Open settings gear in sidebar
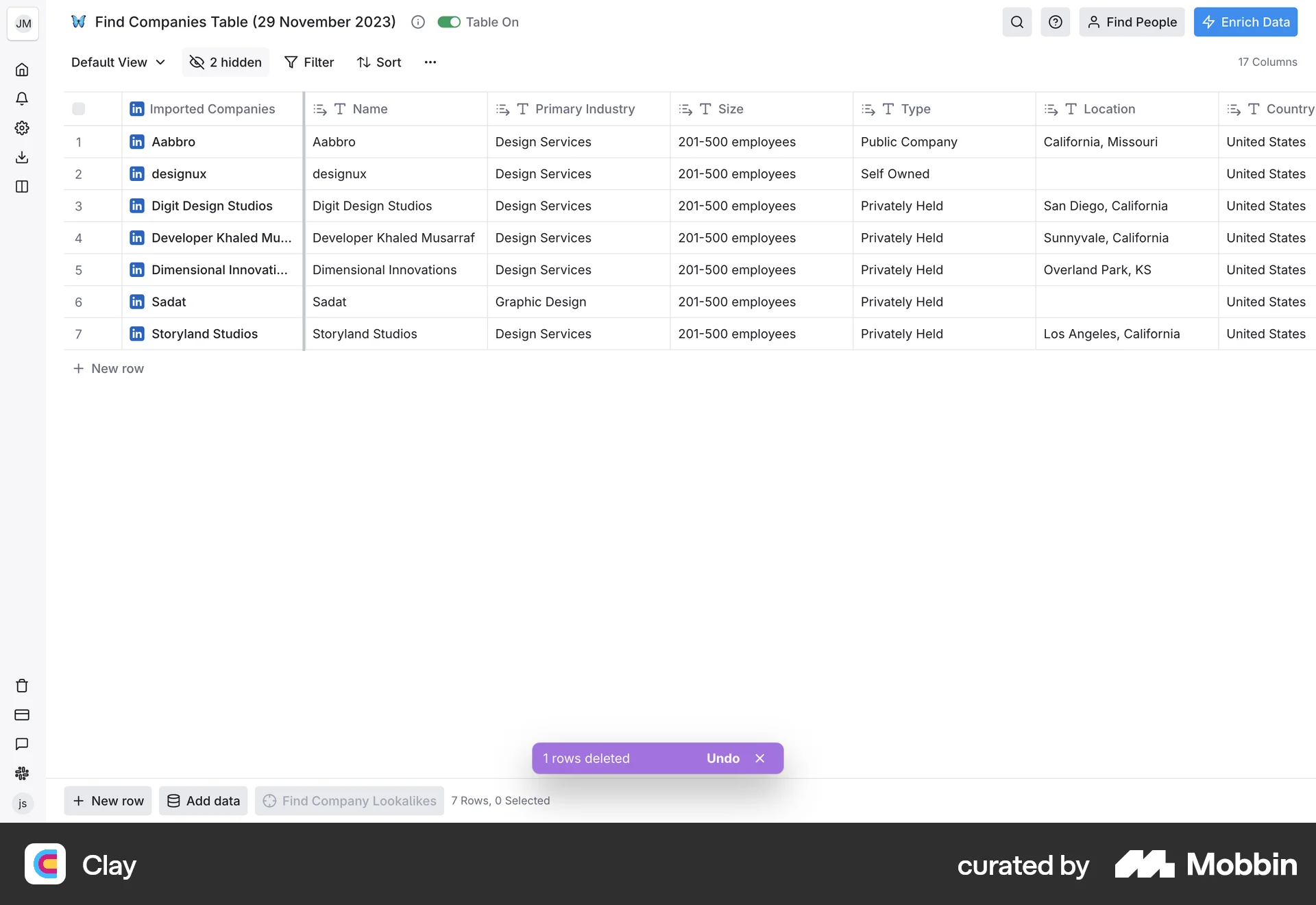Image resolution: width=1316 pixels, height=905 pixels. coord(22,128)
